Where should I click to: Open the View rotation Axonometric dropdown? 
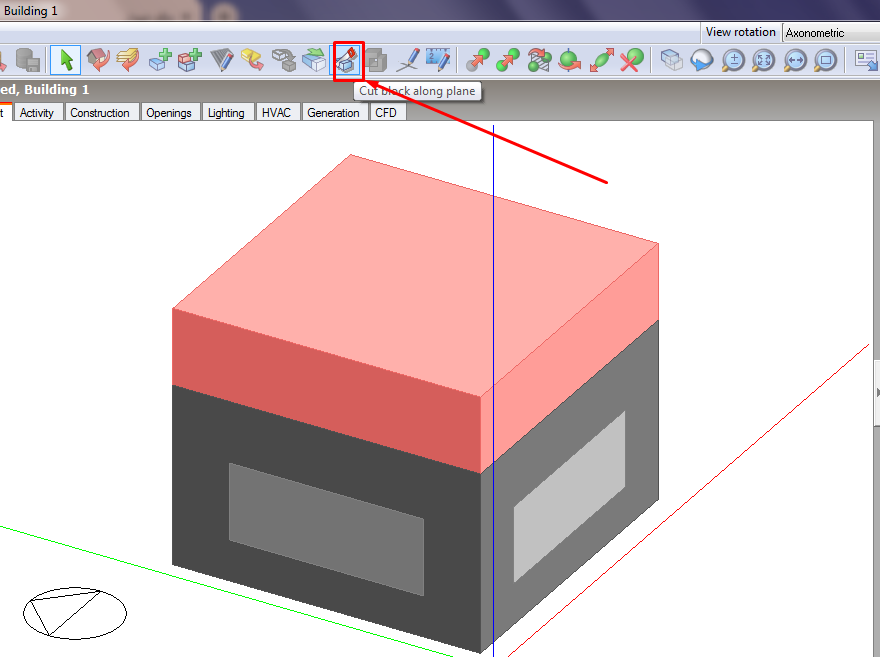[831, 33]
